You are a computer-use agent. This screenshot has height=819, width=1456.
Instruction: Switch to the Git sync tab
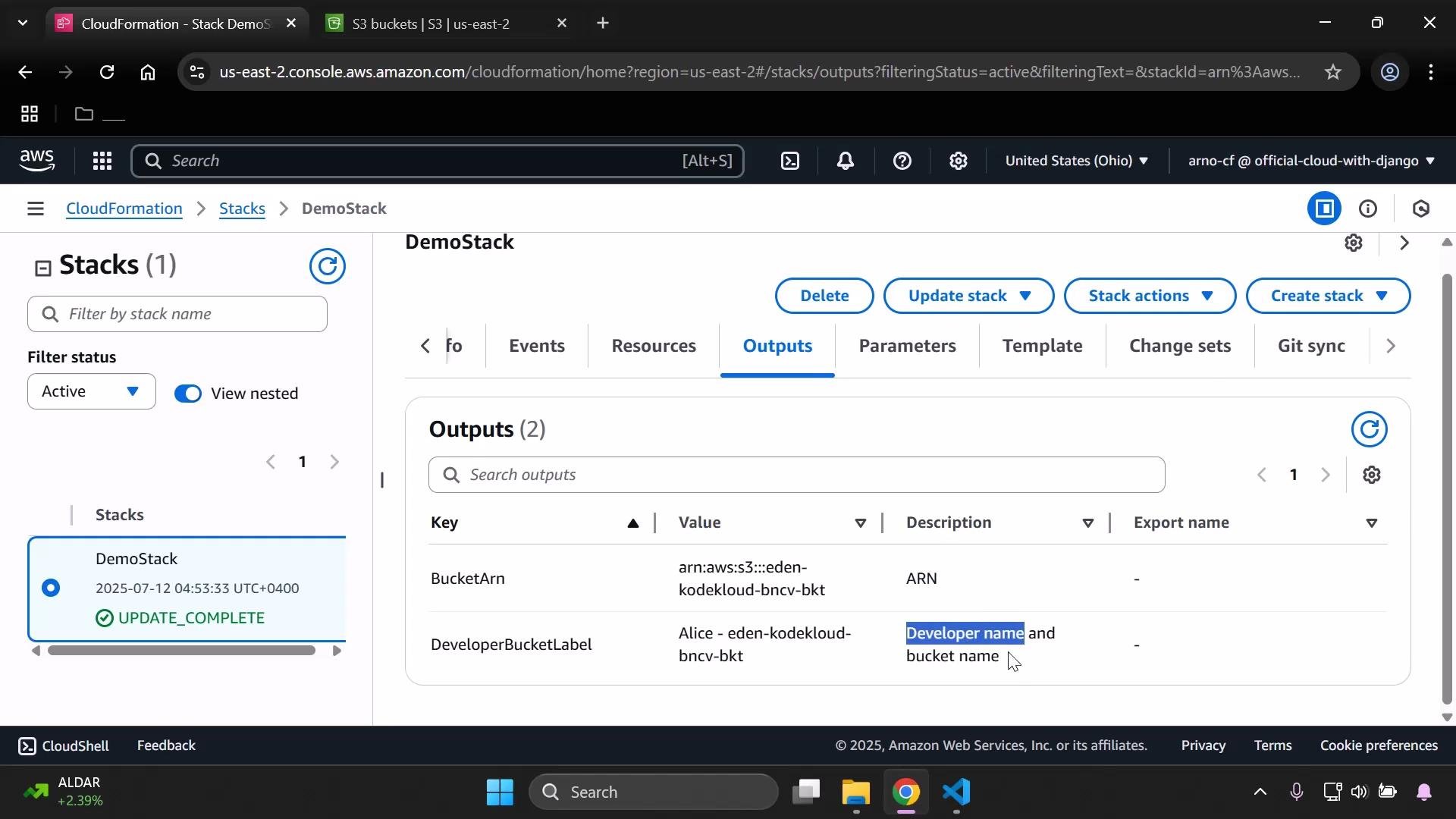pos(1311,347)
